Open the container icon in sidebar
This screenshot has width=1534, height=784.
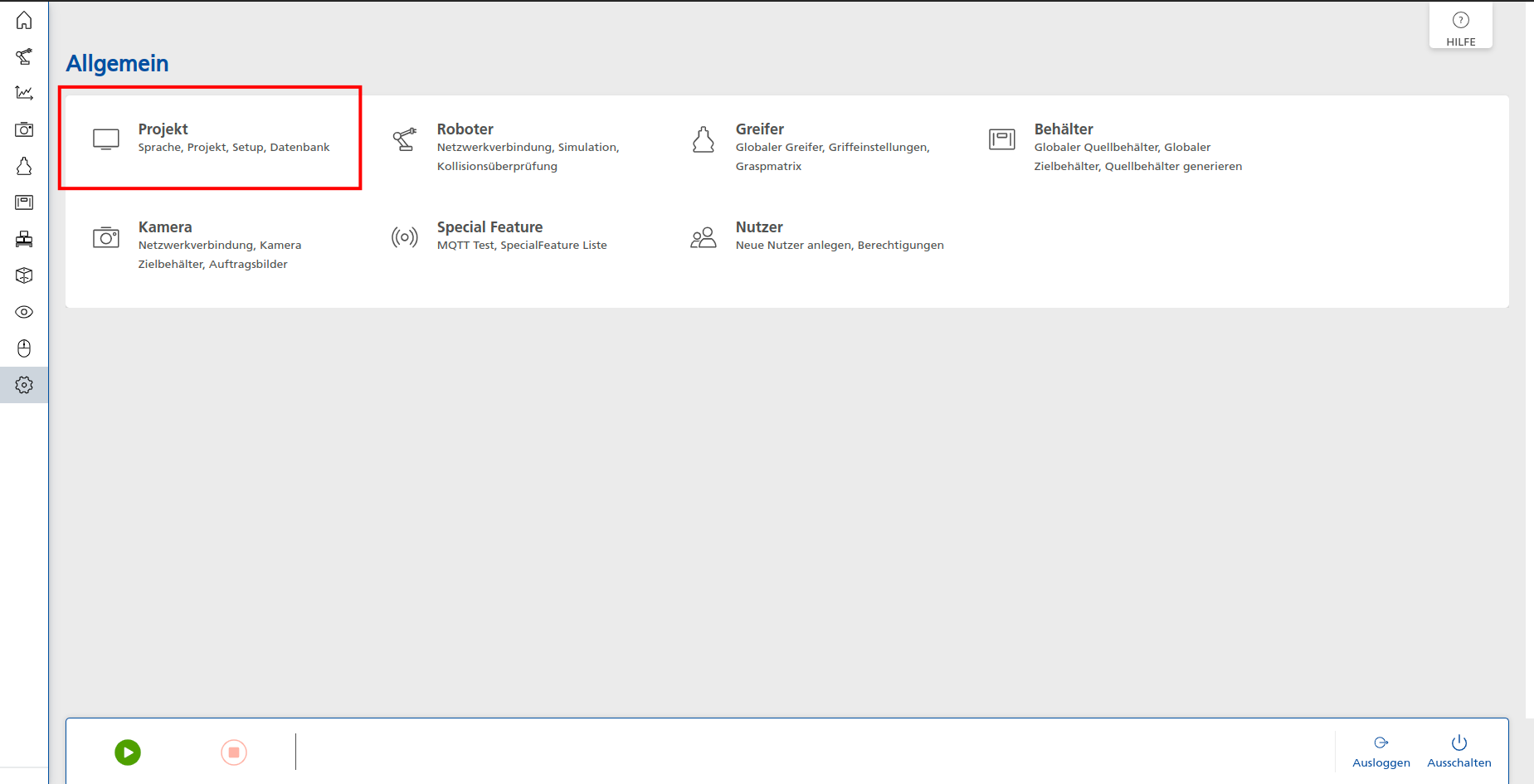click(24, 202)
